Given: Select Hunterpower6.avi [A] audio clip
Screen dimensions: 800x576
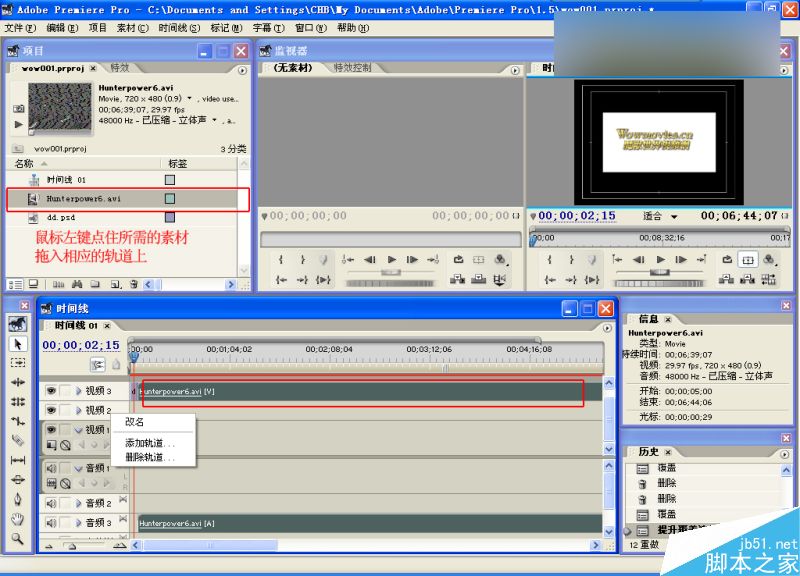Looking at the screenshot, I should tap(370, 523).
